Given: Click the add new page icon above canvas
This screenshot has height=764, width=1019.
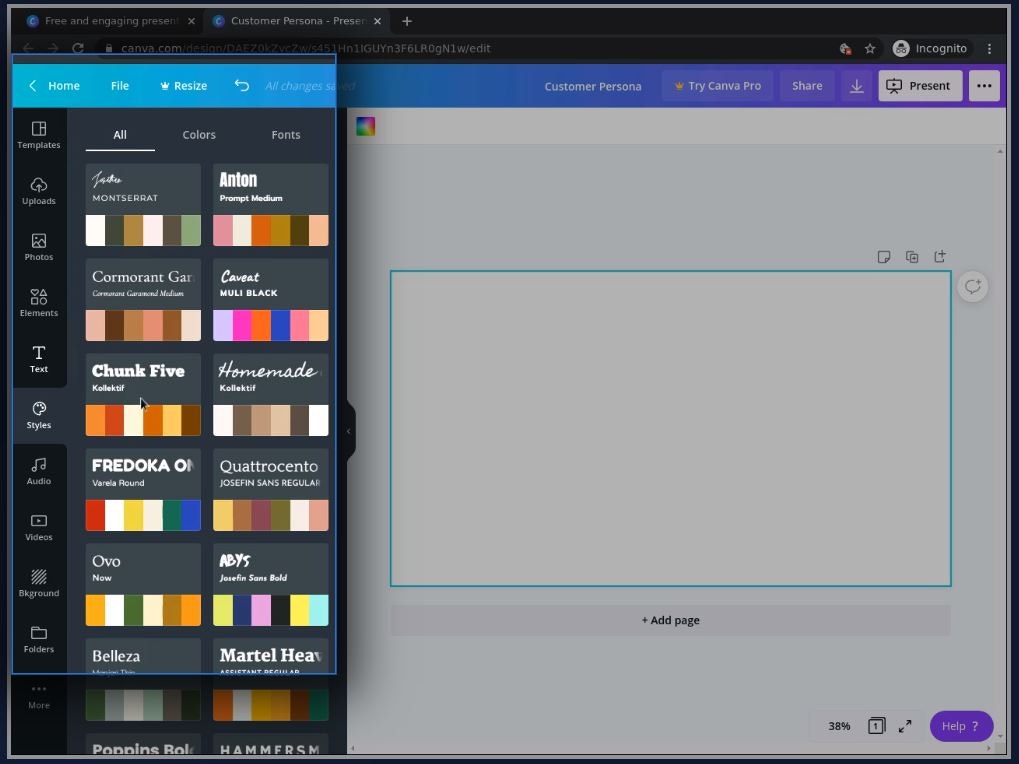Looking at the screenshot, I should (940, 257).
